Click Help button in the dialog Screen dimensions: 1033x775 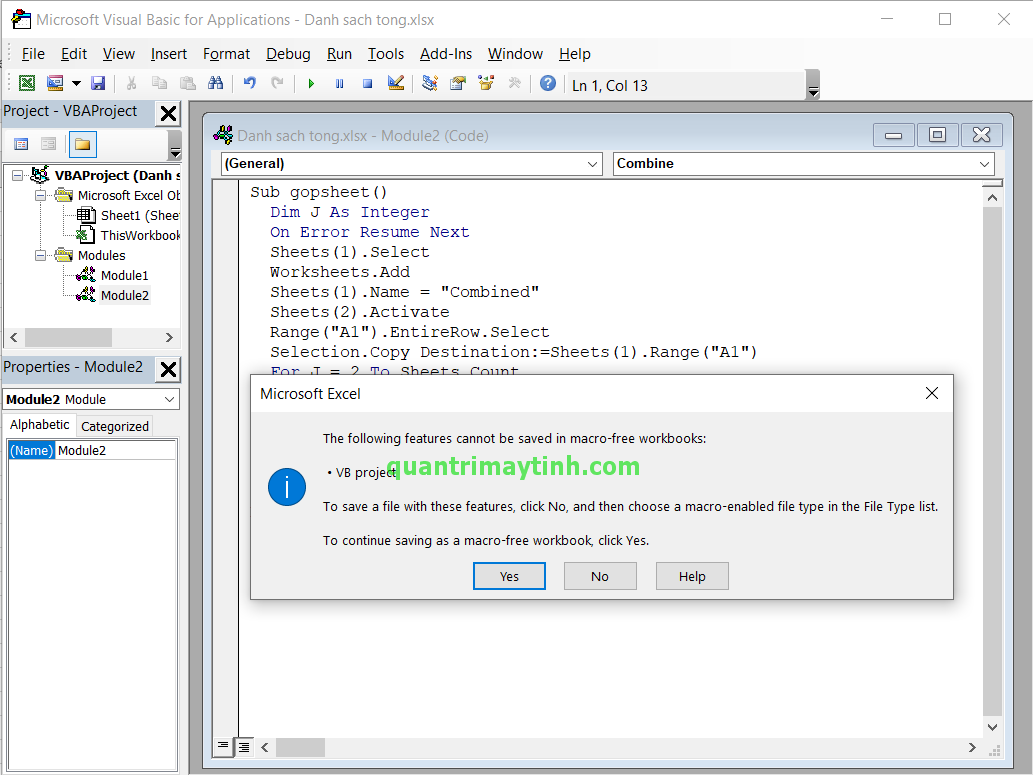(692, 576)
